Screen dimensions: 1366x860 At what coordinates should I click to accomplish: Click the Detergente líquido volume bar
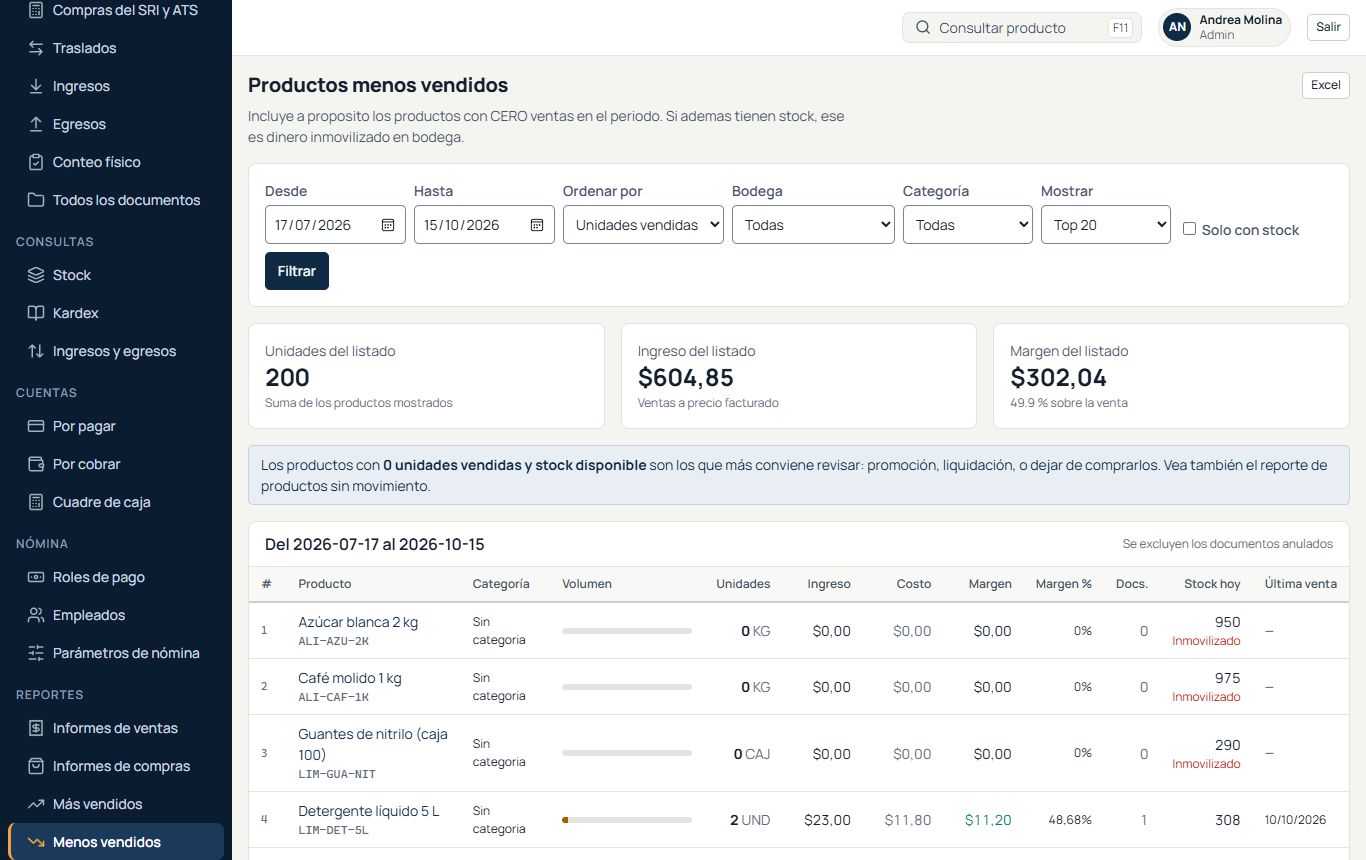pos(627,820)
